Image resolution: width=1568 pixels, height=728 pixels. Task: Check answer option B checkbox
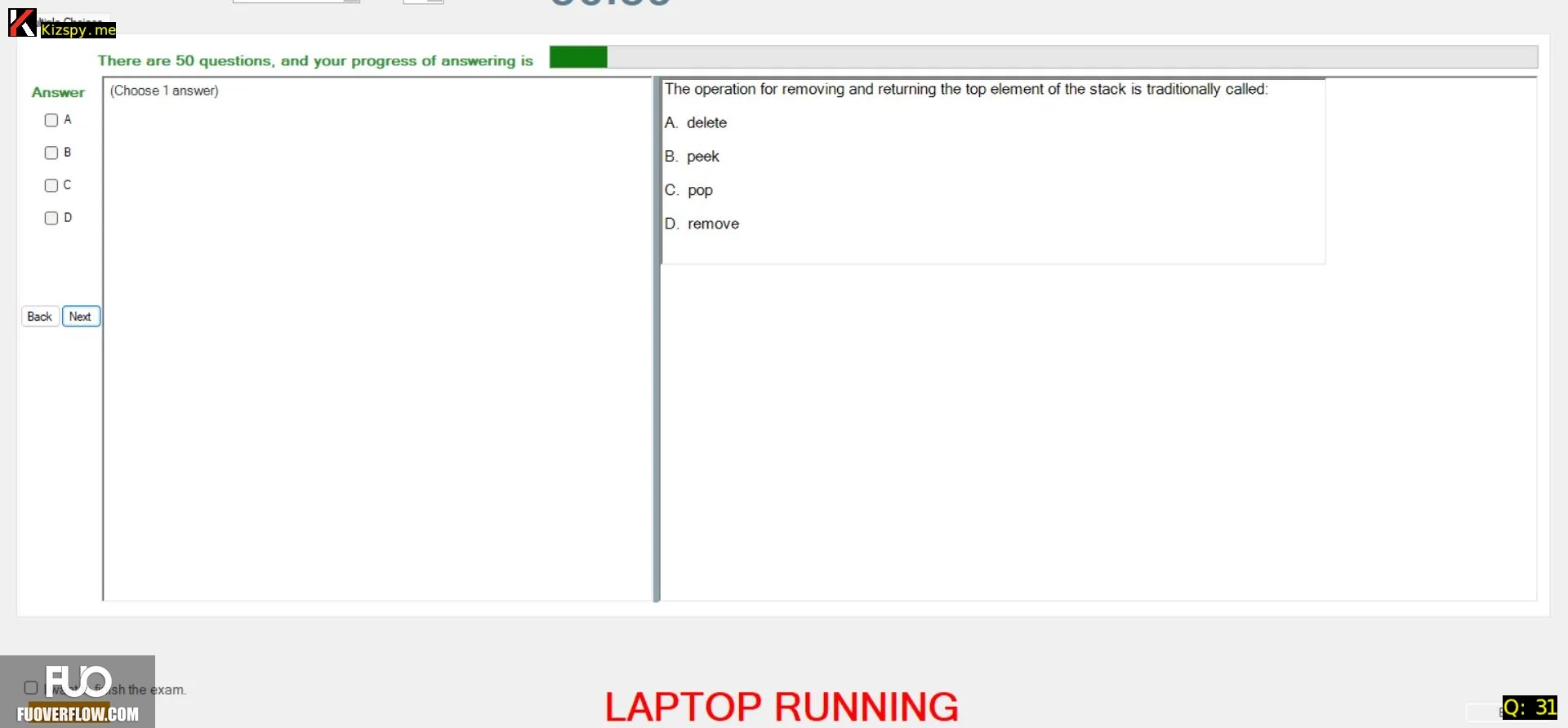(x=51, y=153)
